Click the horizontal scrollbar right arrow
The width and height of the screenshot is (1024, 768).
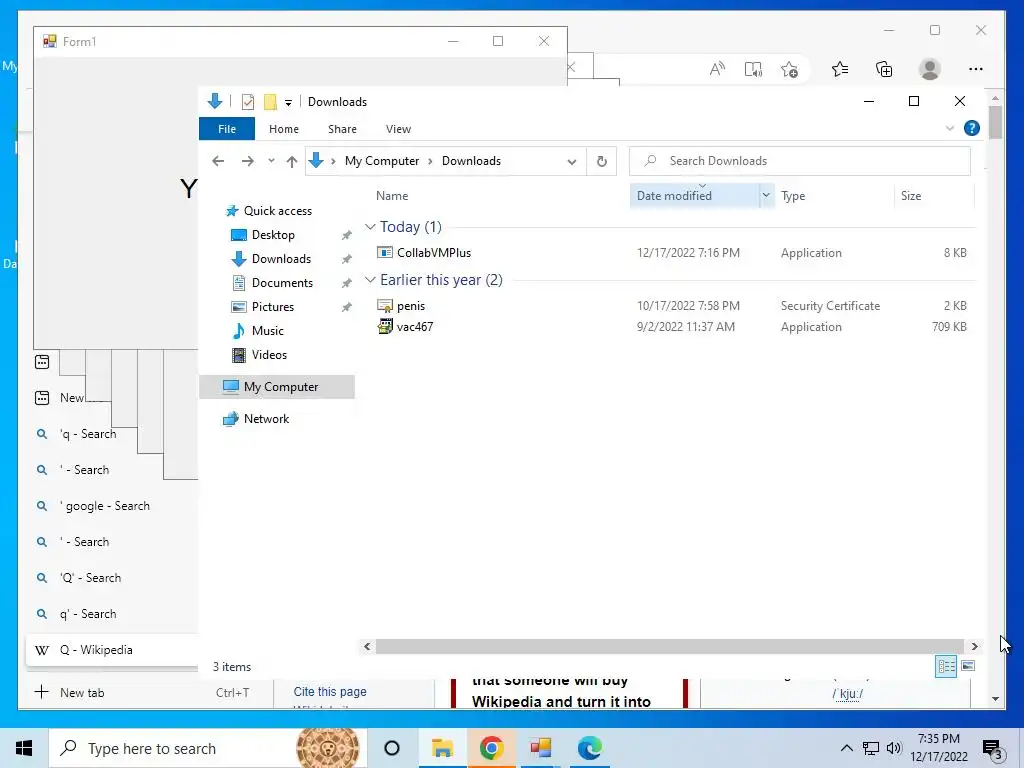coord(974,647)
